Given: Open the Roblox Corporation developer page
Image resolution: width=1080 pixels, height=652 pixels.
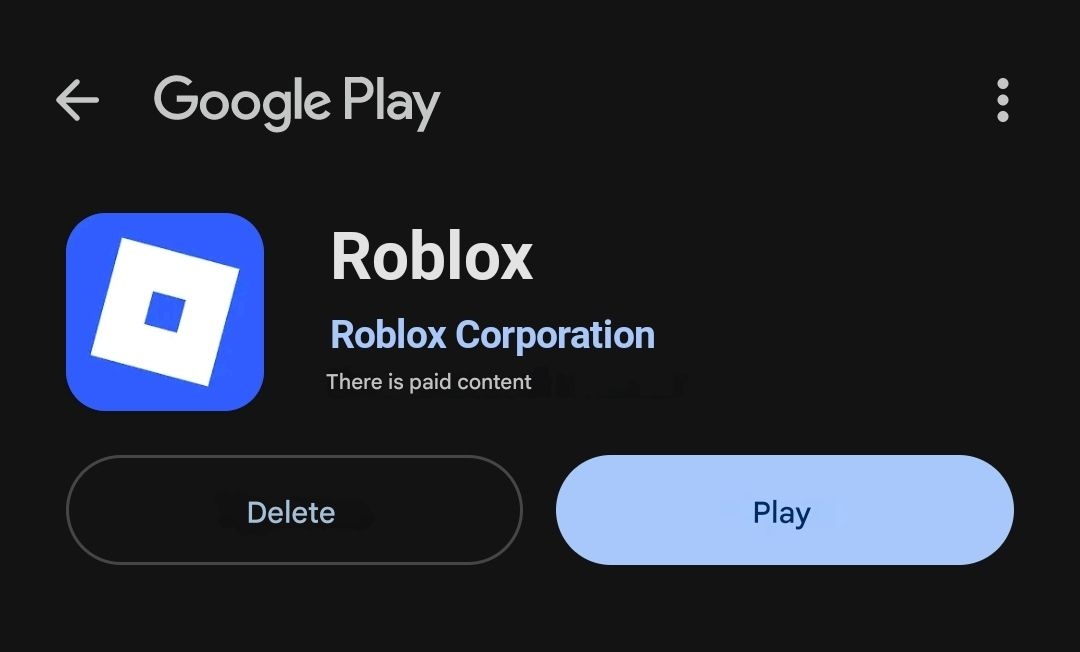Looking at the screenshot, I should click(x=492, y=335).
